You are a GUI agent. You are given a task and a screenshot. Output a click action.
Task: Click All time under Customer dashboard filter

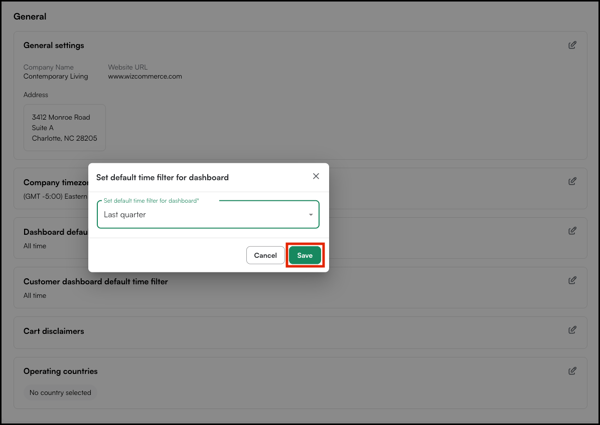[x=35, y=296]
